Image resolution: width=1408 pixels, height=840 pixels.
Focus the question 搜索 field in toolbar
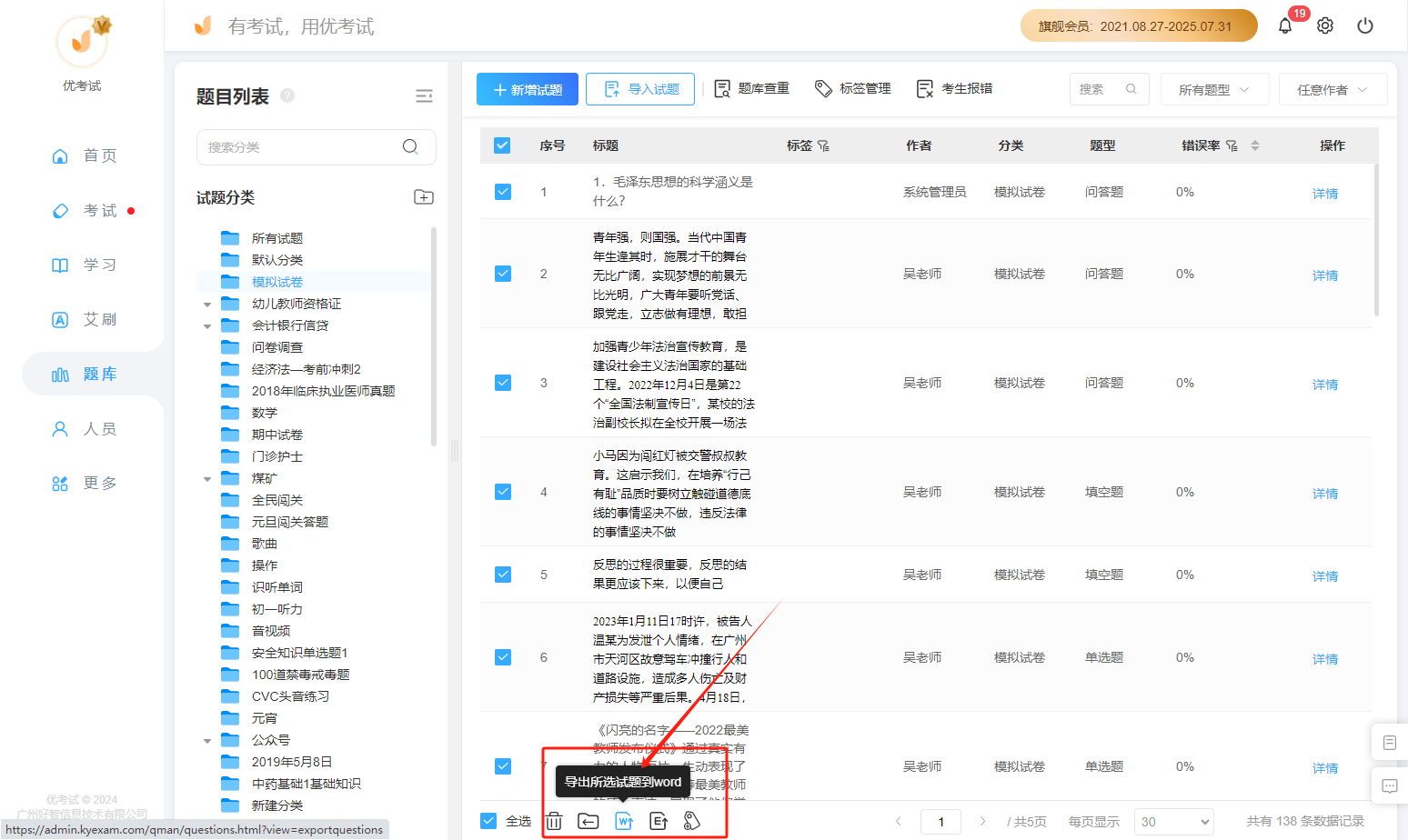tap(1109, 89)
